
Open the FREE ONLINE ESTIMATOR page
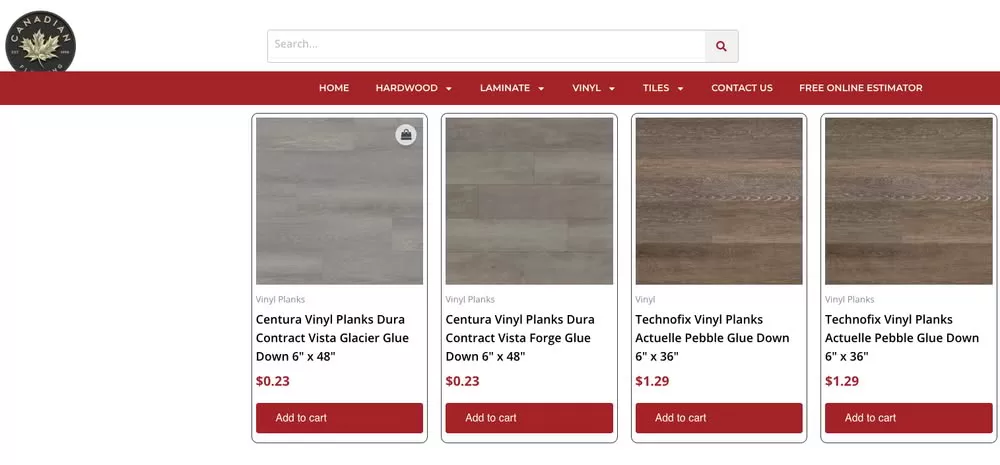click(x=861, y=88)
